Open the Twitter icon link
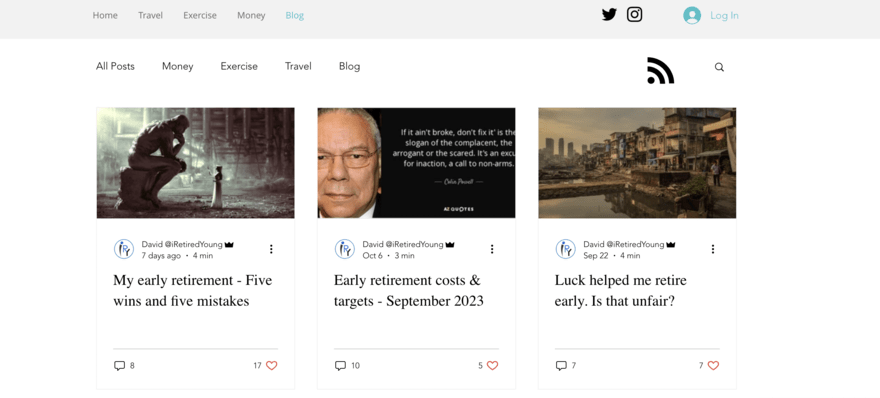The width and height of the screenshot is (880, 398). coord(609,15)
